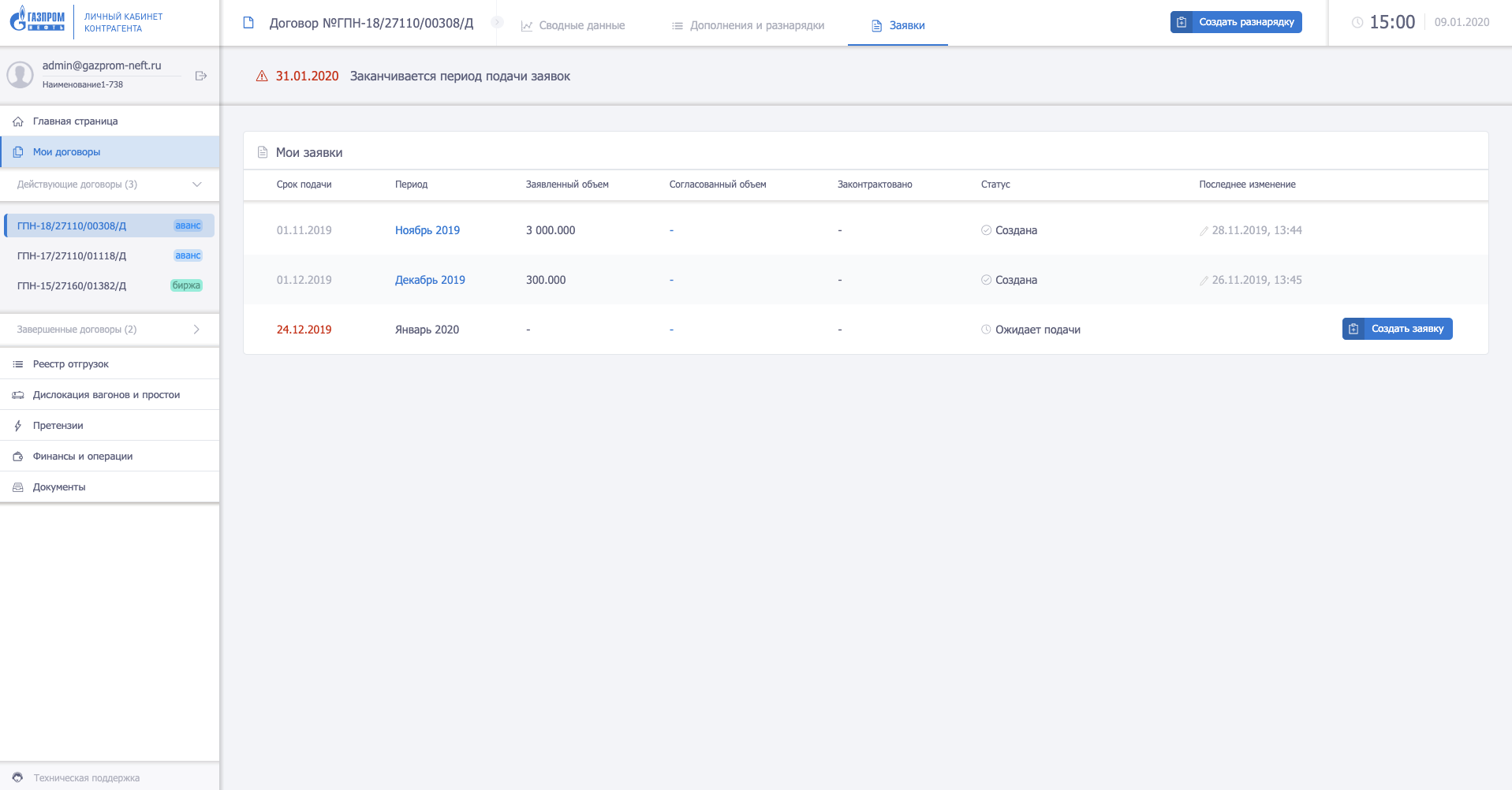1512x790 pixels.
Task: Click the logout icon beside admin email
Action: click(x=200, y=76)
